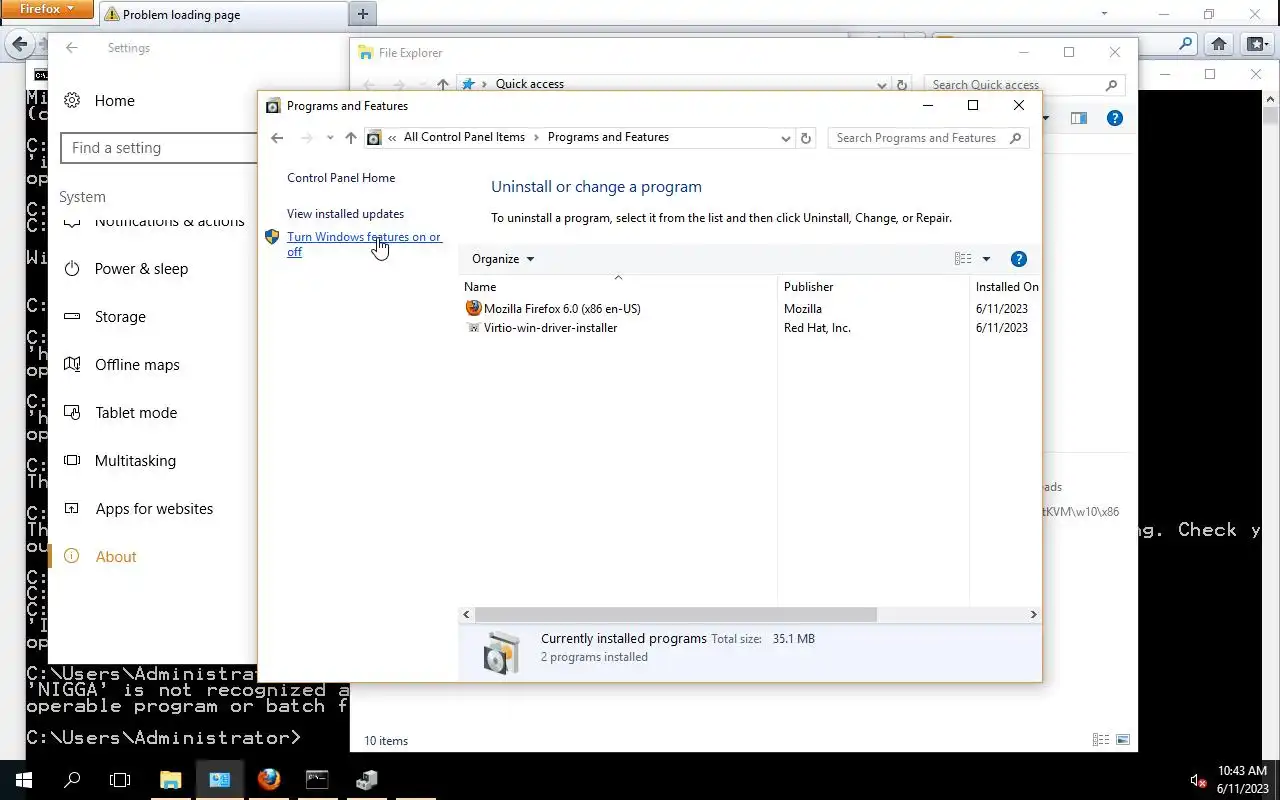The width and height of the screenshot is (1280, 800).
Task: Click the Programs and Features taskbar icon
Action: pyautogui.click(x=366, y=779)
